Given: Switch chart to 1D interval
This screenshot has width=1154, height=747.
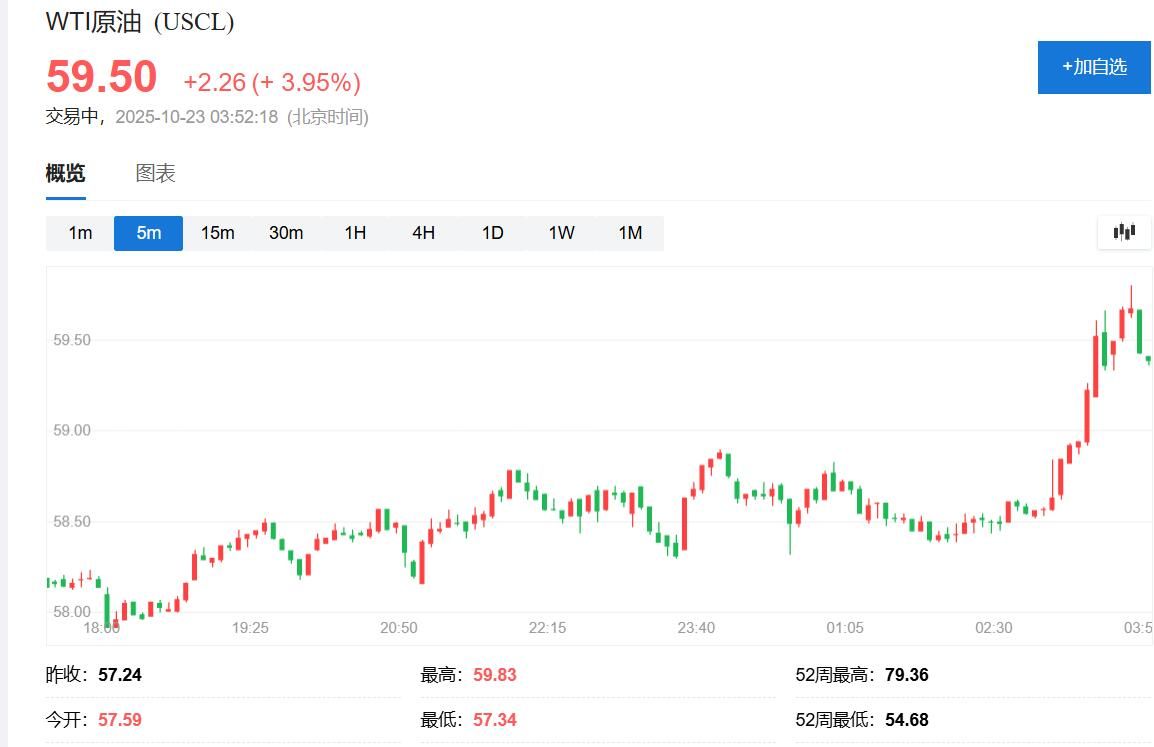Looking at the screenshot, I should (x=492, y=232).
